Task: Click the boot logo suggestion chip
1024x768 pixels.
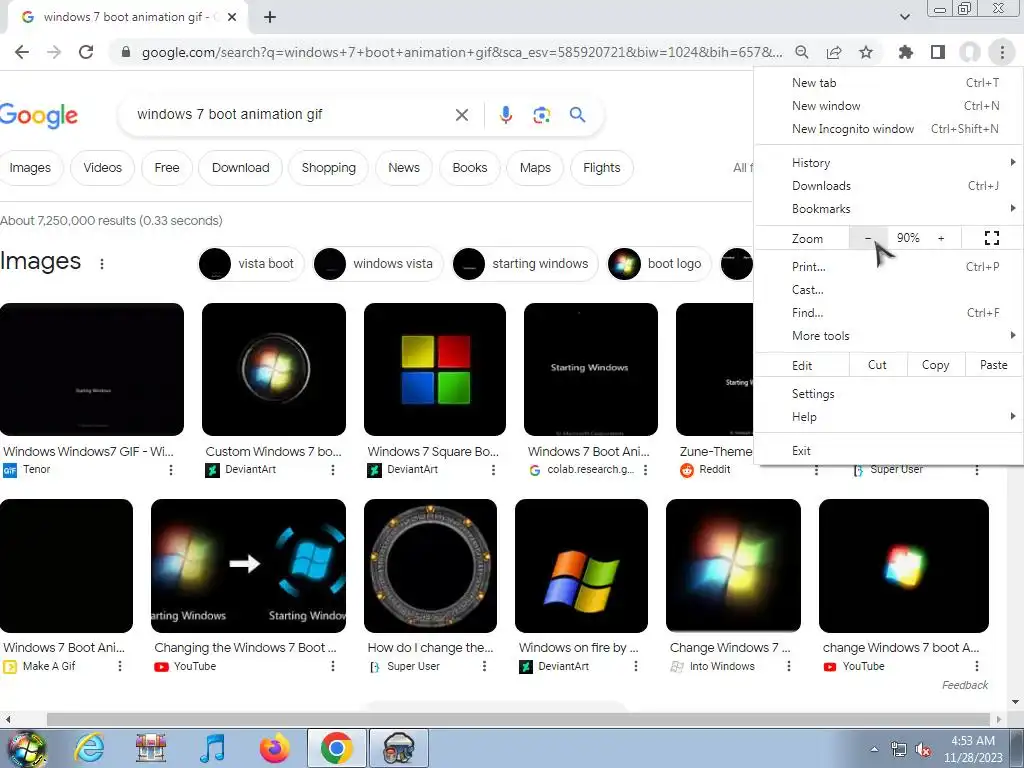Action: coord(659,264)
